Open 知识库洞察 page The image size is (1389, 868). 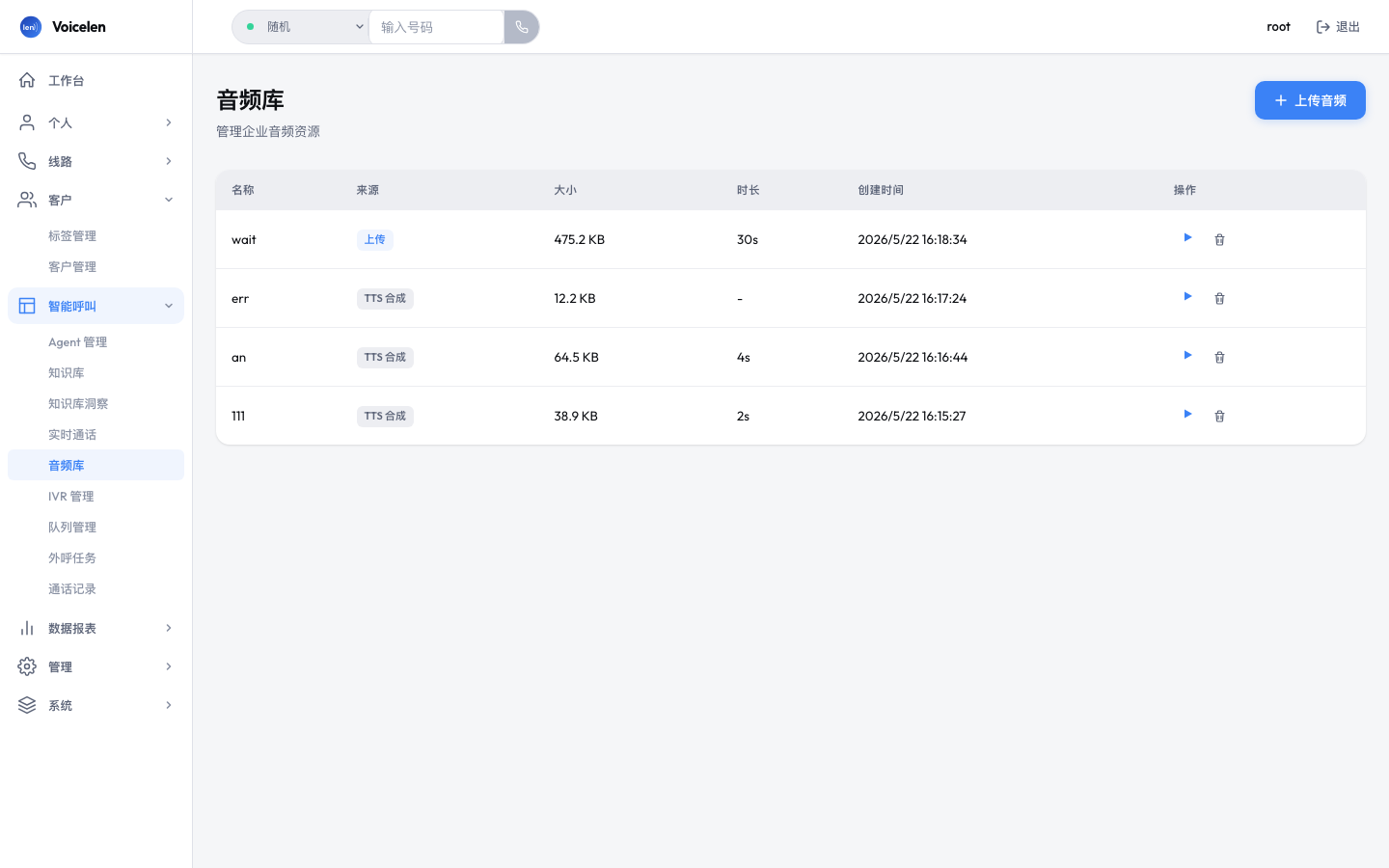[x=95, y=403]
